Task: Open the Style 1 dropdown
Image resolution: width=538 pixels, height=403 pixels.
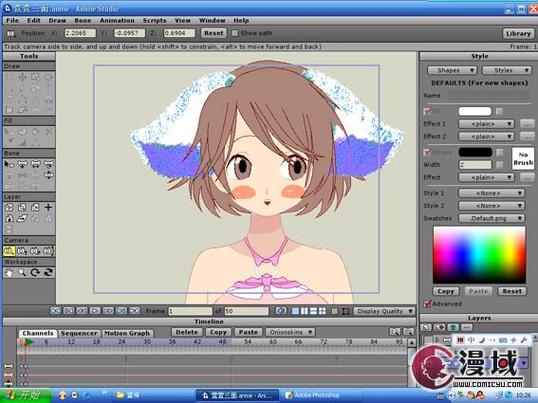Action: click(492, 193)
